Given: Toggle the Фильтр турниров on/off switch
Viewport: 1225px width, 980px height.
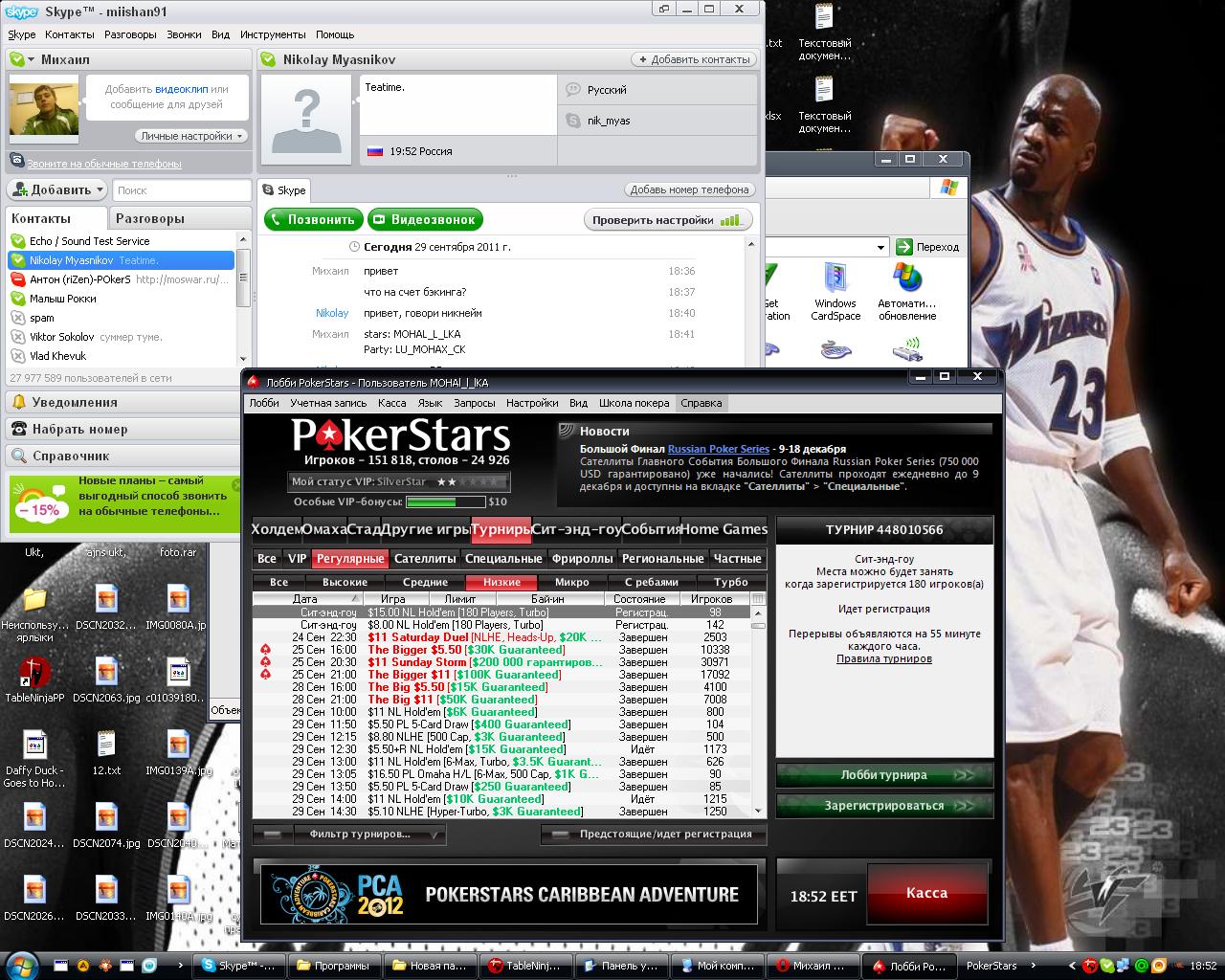Looking at the screenshot, I should coord(273,835).
